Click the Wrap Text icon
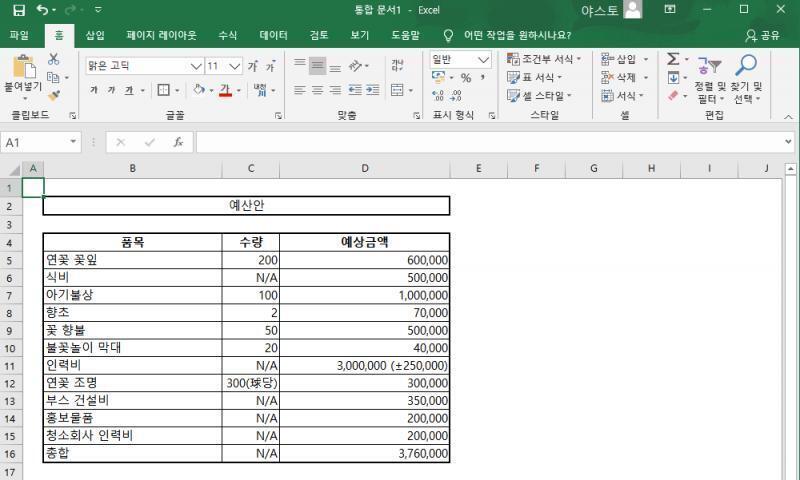Screen dimensions: 800x480 tap(397, 65)
